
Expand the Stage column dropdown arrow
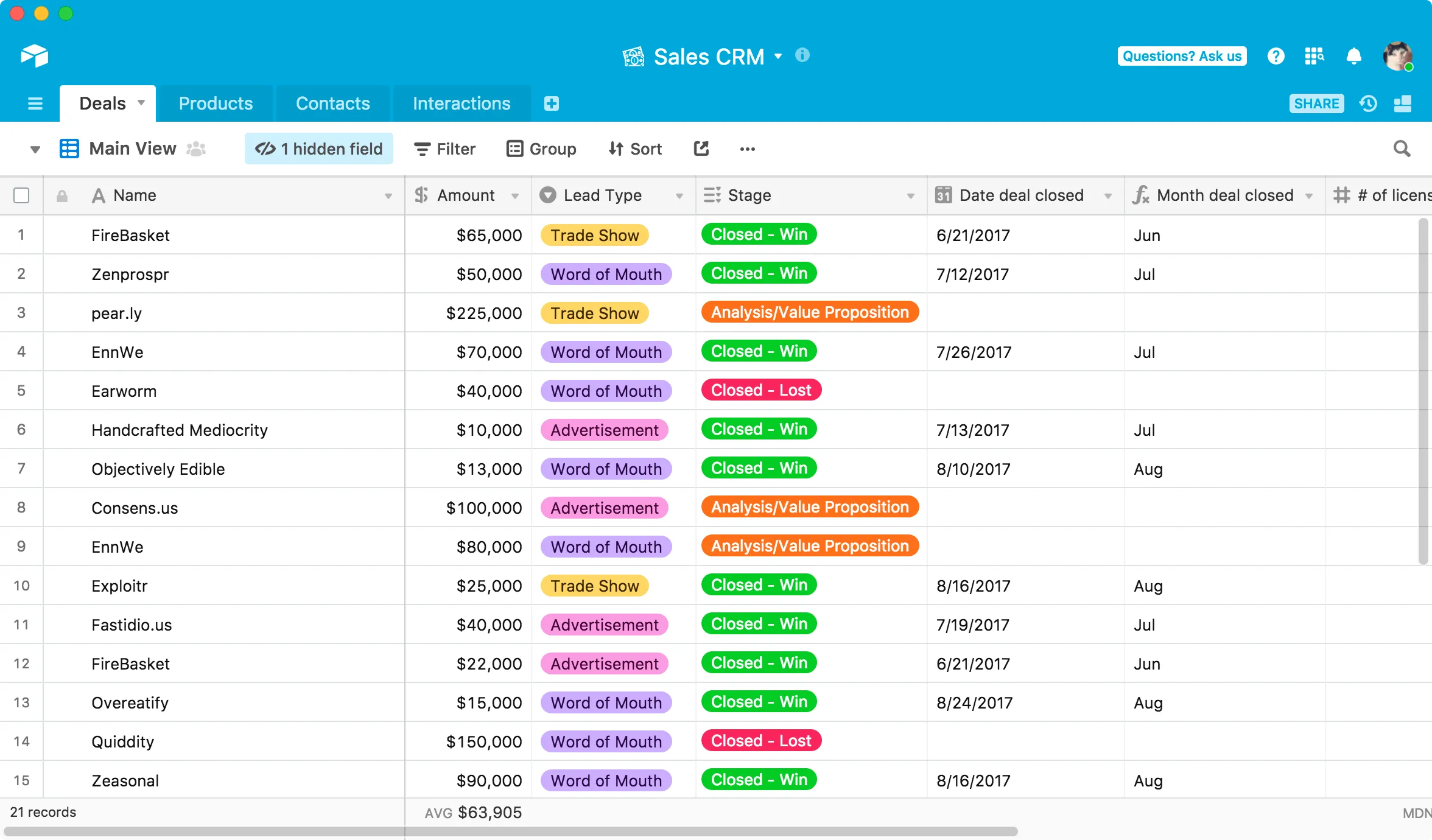911,196
